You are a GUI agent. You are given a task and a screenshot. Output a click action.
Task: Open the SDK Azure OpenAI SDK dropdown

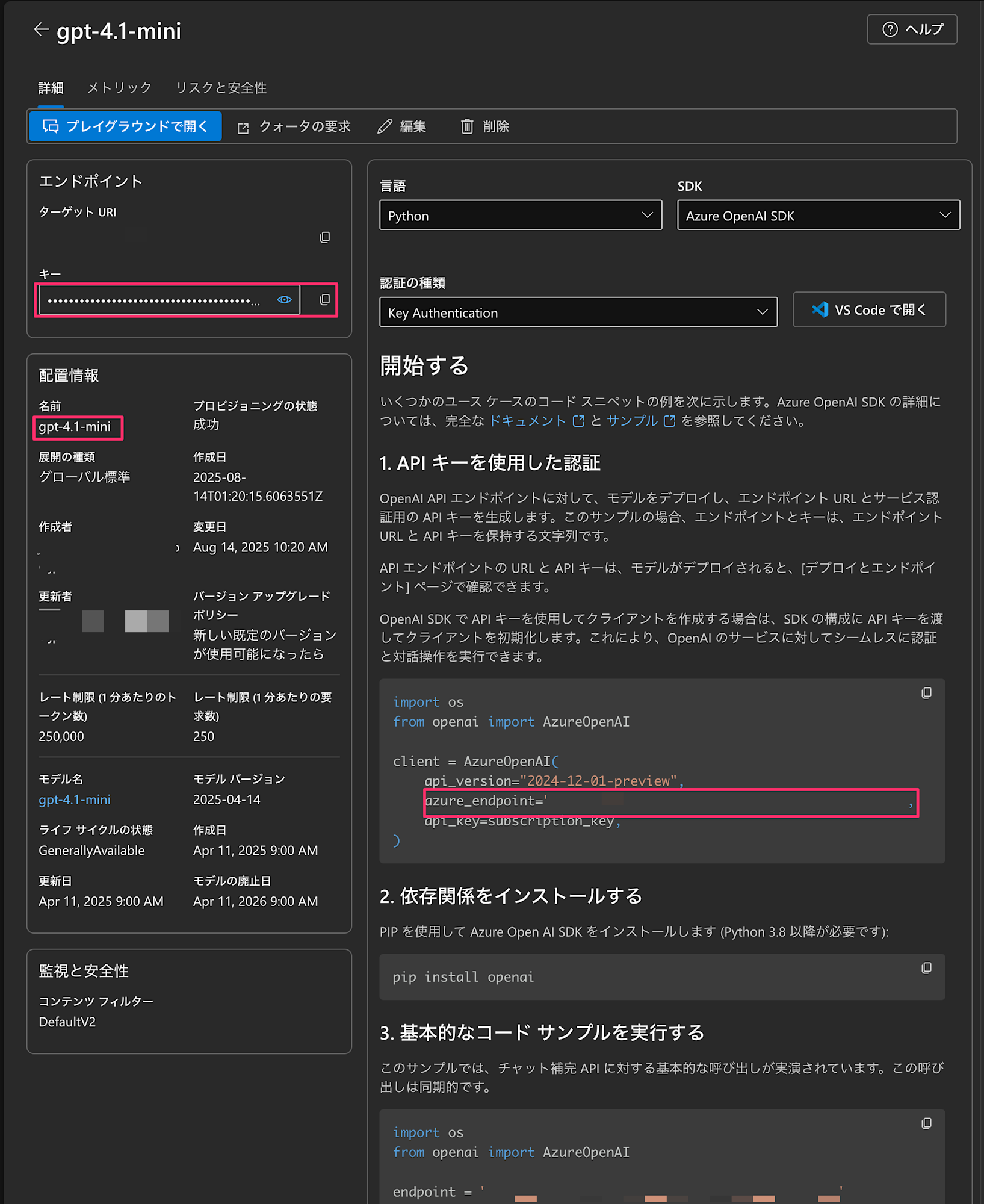pyautogui.click(x=818, y=216)
